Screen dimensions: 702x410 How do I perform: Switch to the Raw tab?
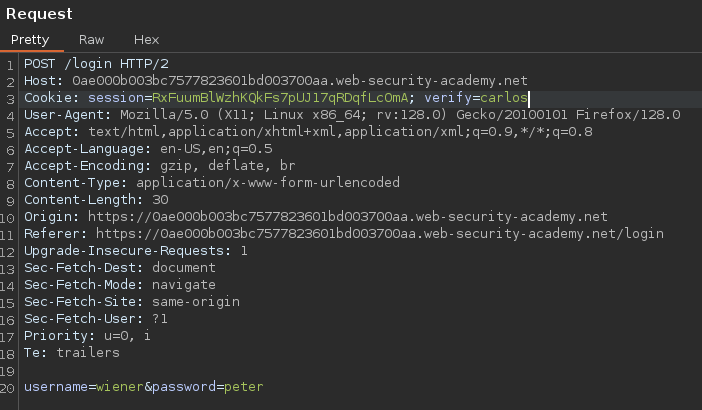click(x=91, y=40)
